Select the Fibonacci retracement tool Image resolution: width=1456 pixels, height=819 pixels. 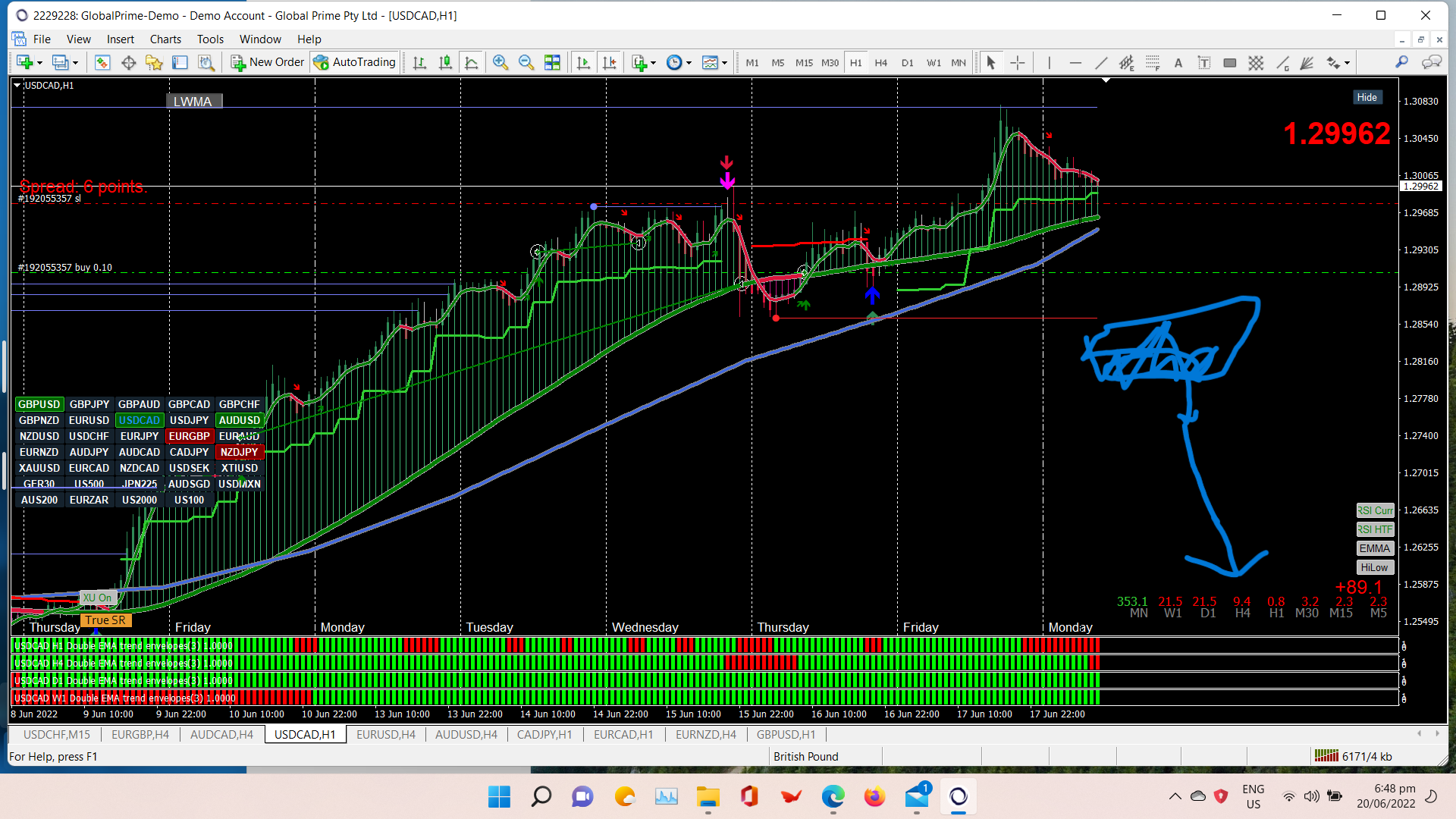[1153, 63]
